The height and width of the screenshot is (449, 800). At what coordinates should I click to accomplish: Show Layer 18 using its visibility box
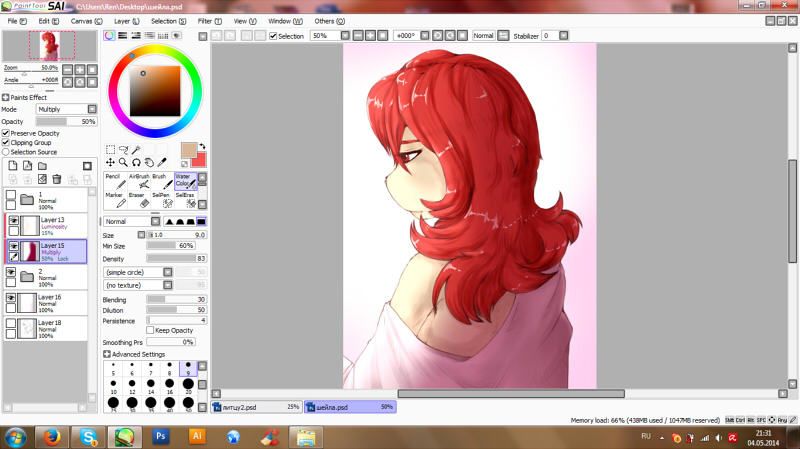coord(11,323)
